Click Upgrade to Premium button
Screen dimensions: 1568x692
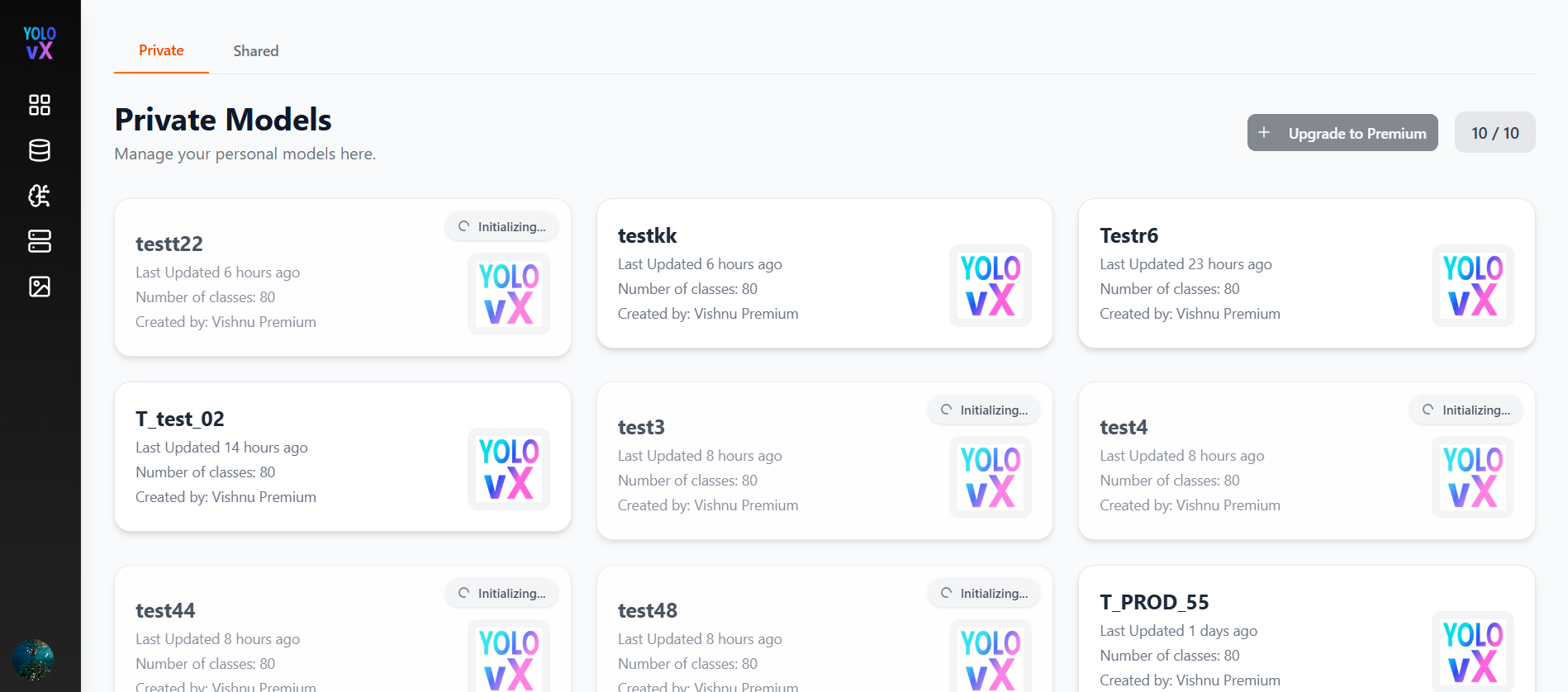[1342, 132]
